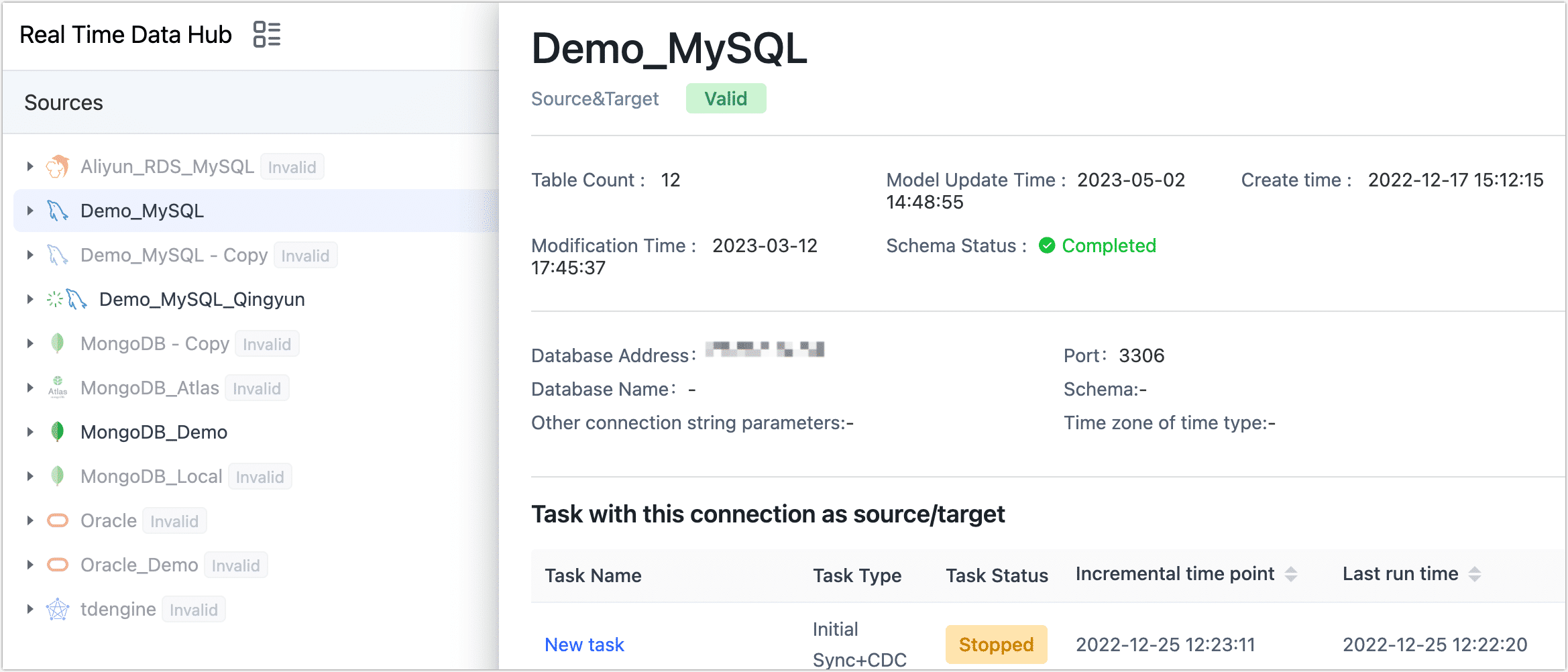Select Demo_MySQL - Copy source name

pos(174,255)
